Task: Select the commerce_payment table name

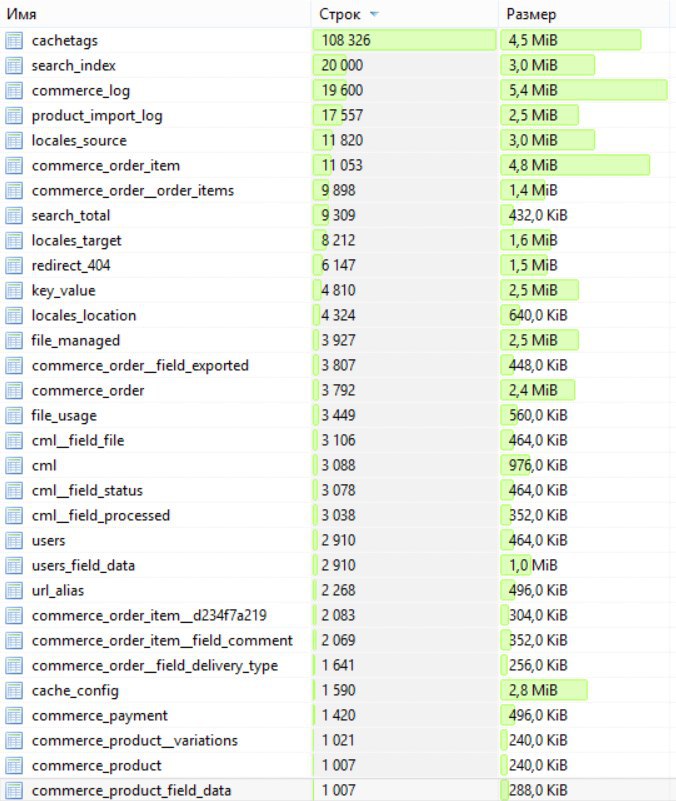Action: coord(100,716)
